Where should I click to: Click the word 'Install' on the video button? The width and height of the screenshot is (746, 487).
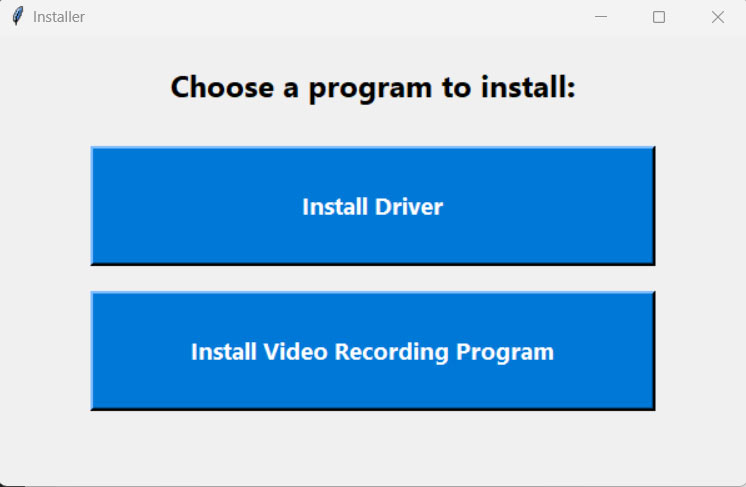coord(224,352)
